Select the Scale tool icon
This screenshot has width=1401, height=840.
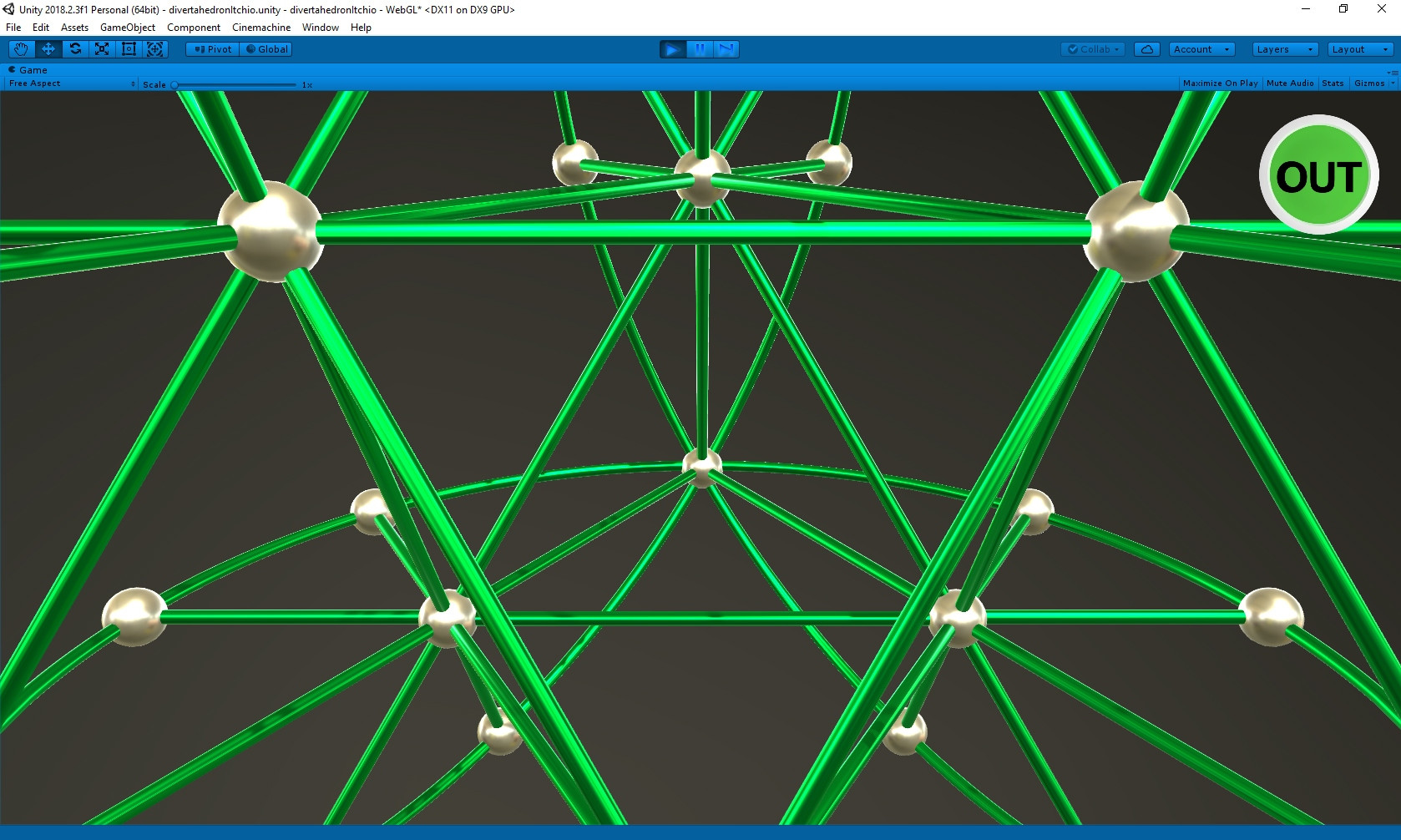[x=102, y=49]
